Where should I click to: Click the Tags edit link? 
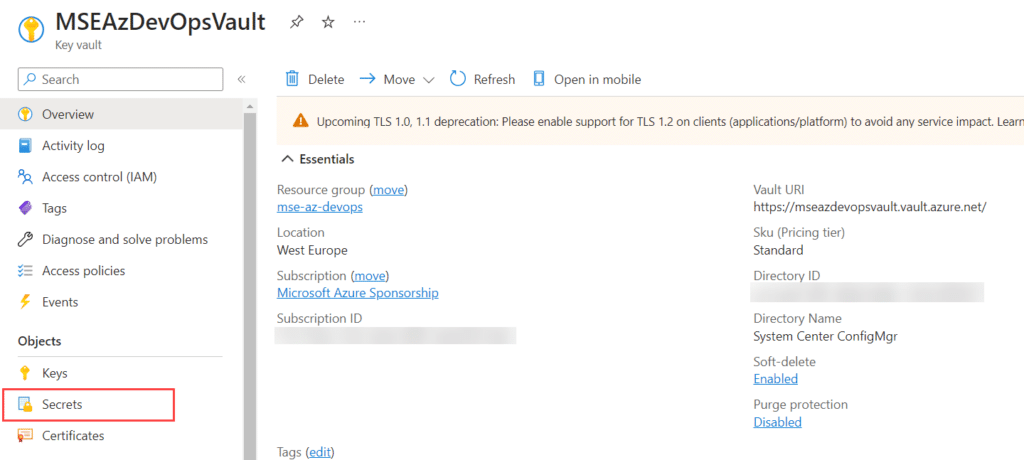319,452
